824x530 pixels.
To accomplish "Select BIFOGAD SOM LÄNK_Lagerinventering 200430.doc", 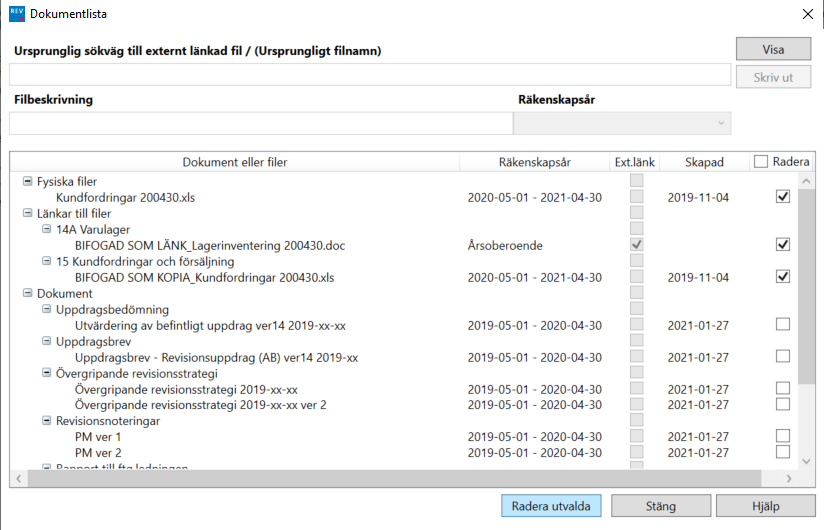I will tap(210, 245).
